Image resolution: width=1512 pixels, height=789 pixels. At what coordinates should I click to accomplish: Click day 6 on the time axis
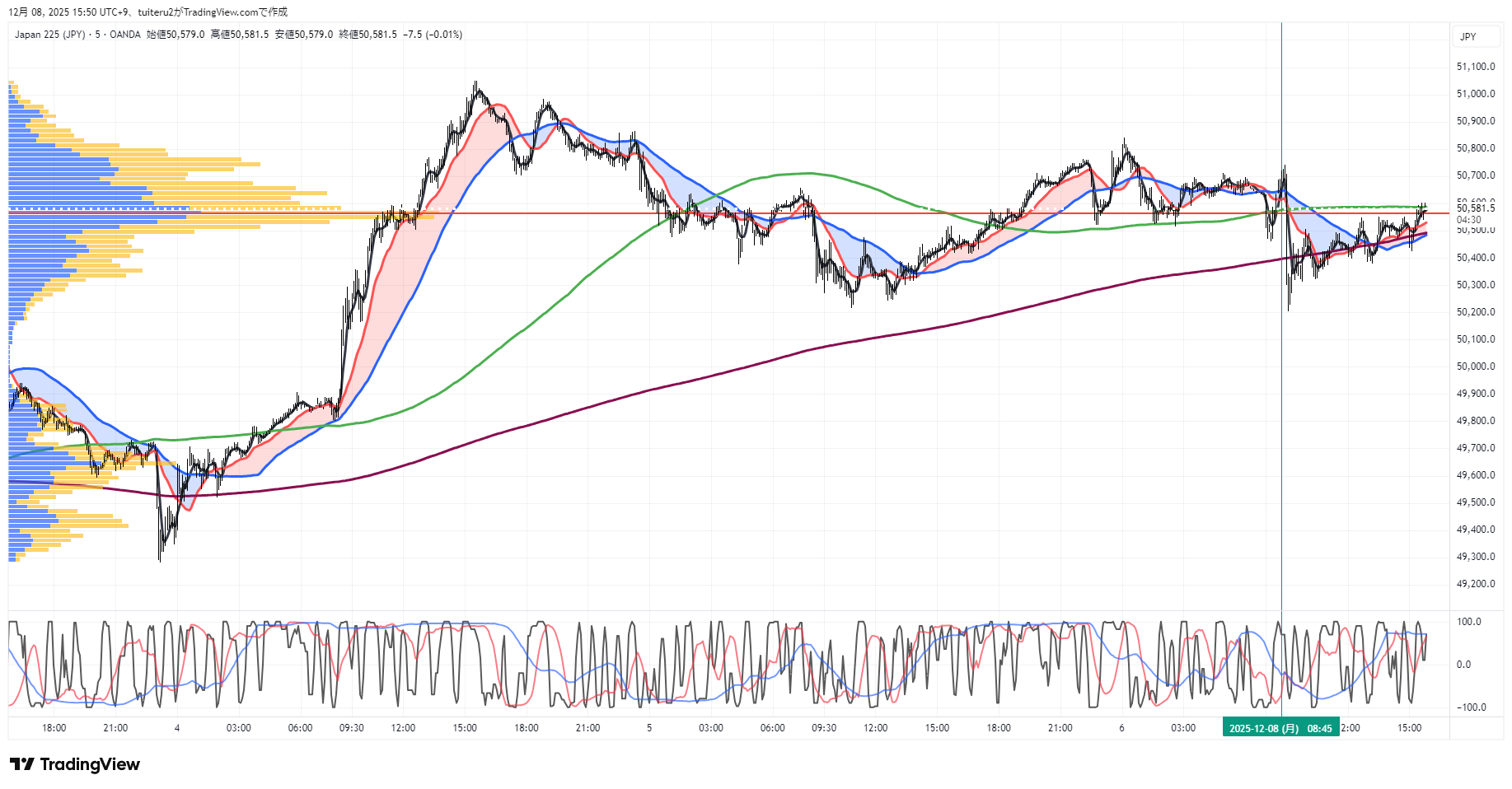point(1121,728)
